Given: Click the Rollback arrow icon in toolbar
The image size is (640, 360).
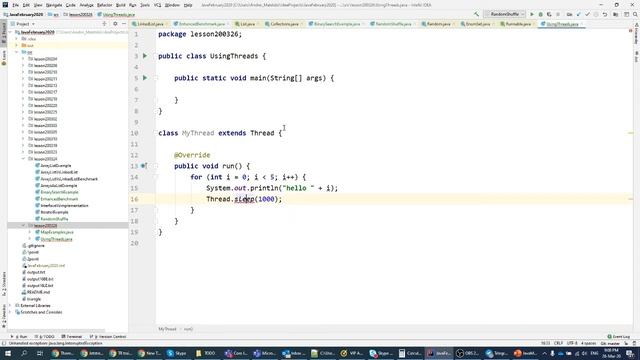Looking at the screenshot, I should 605,14.
